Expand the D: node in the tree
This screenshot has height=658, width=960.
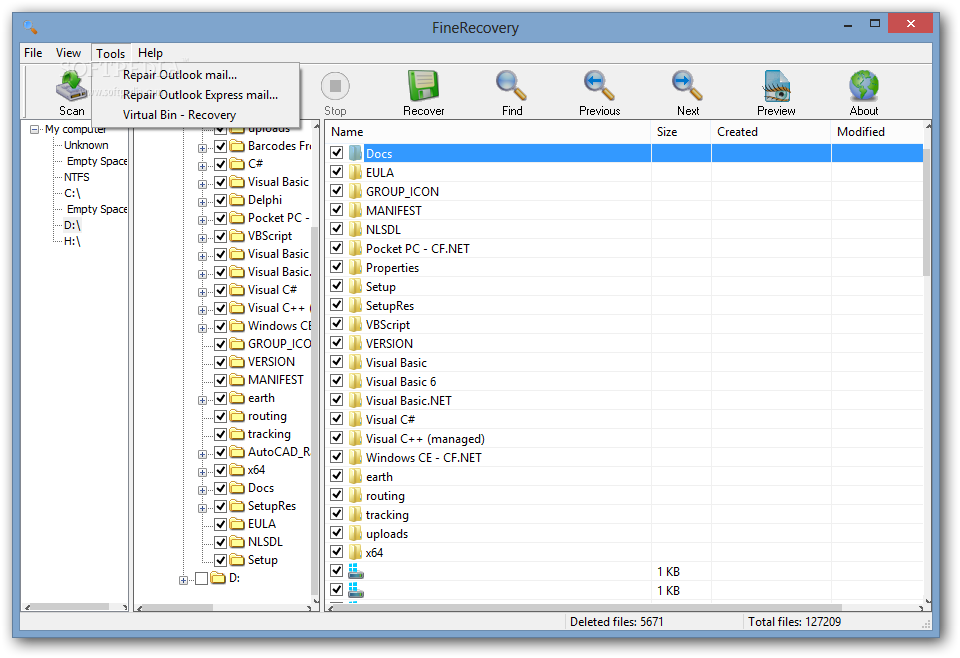183,580
